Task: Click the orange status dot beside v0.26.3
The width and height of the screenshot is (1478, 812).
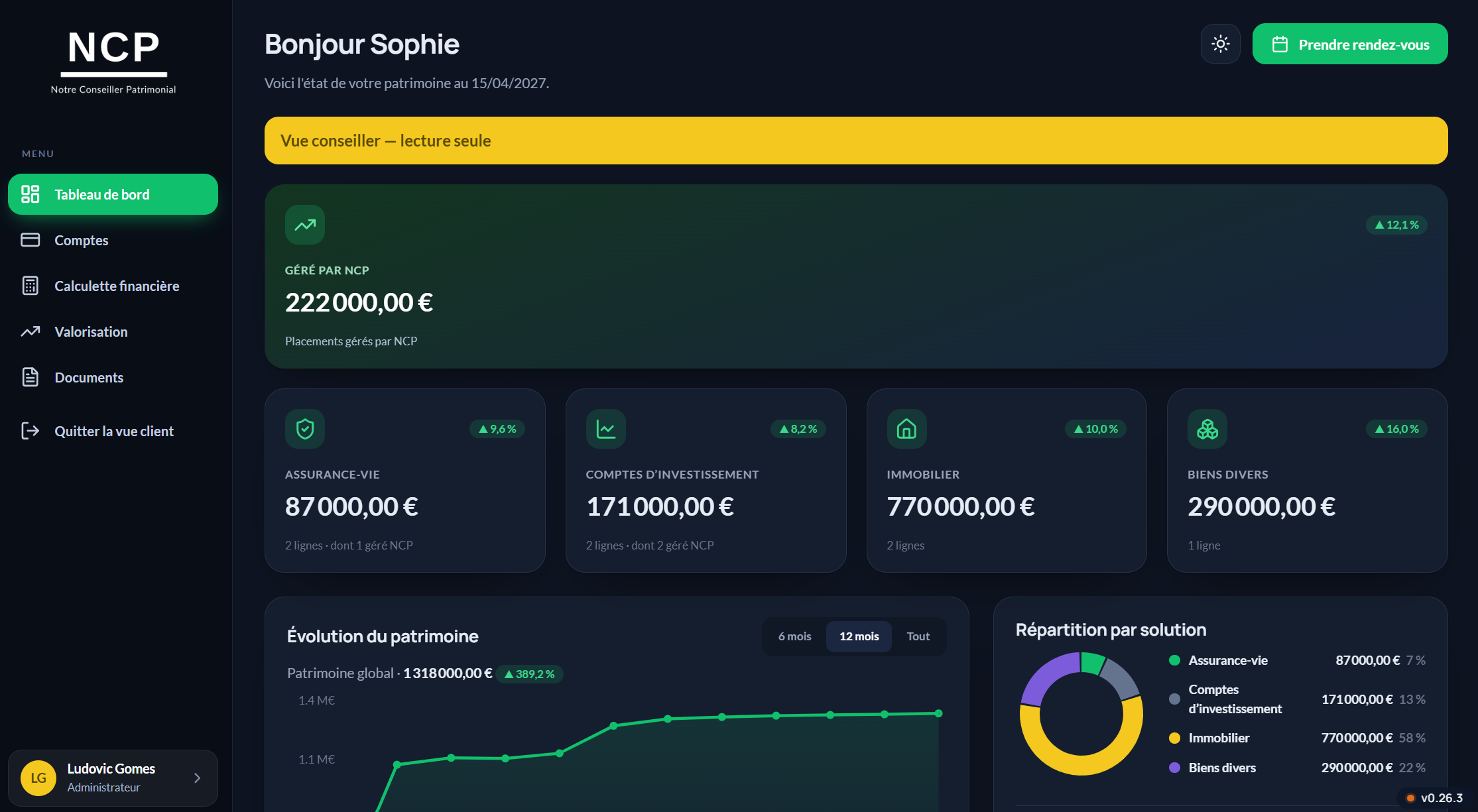Action: pos(1410,798)
